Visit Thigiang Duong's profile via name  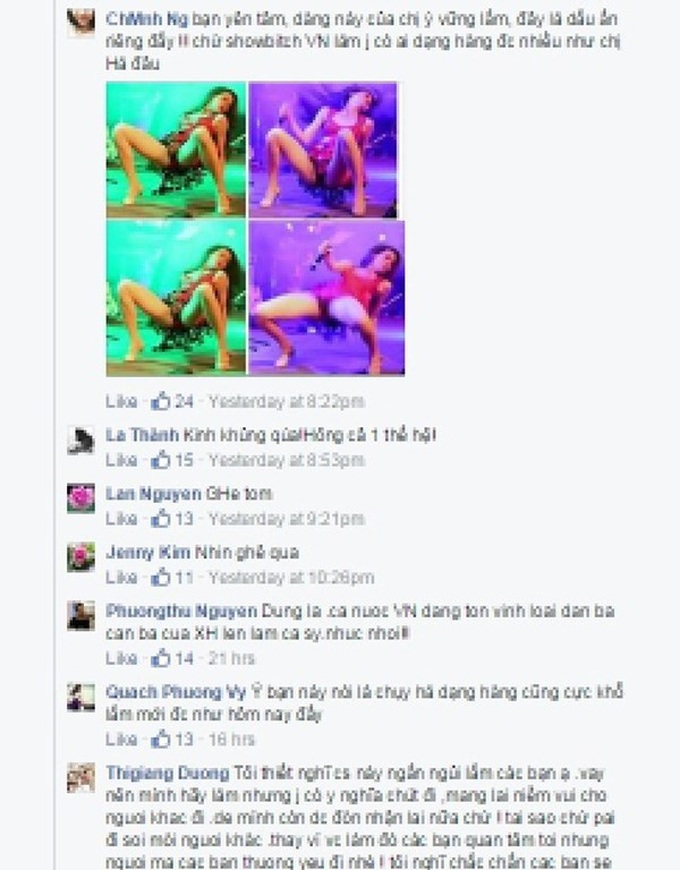pos(167,773)
